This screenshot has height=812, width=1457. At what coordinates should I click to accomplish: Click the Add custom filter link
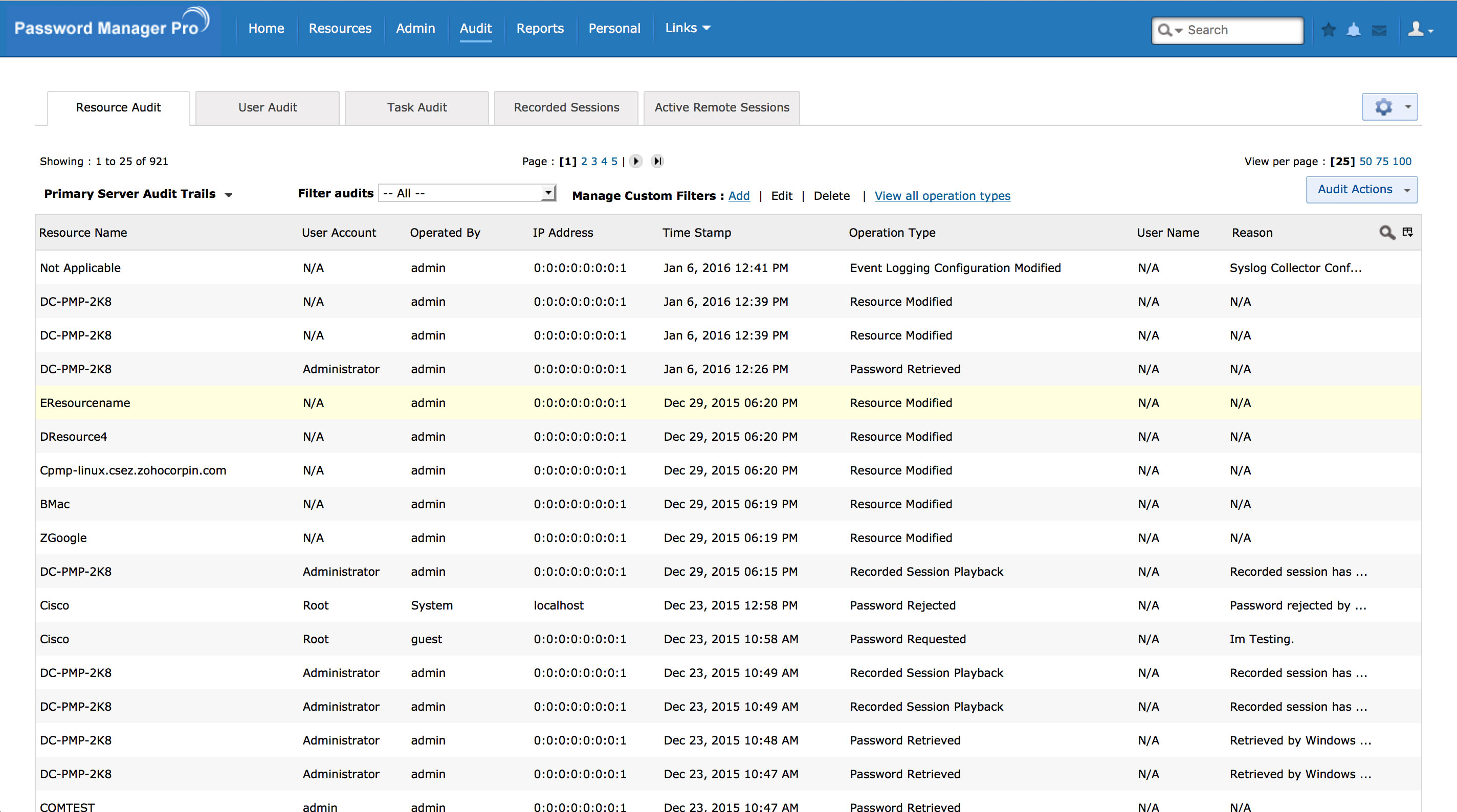point(739,196)
